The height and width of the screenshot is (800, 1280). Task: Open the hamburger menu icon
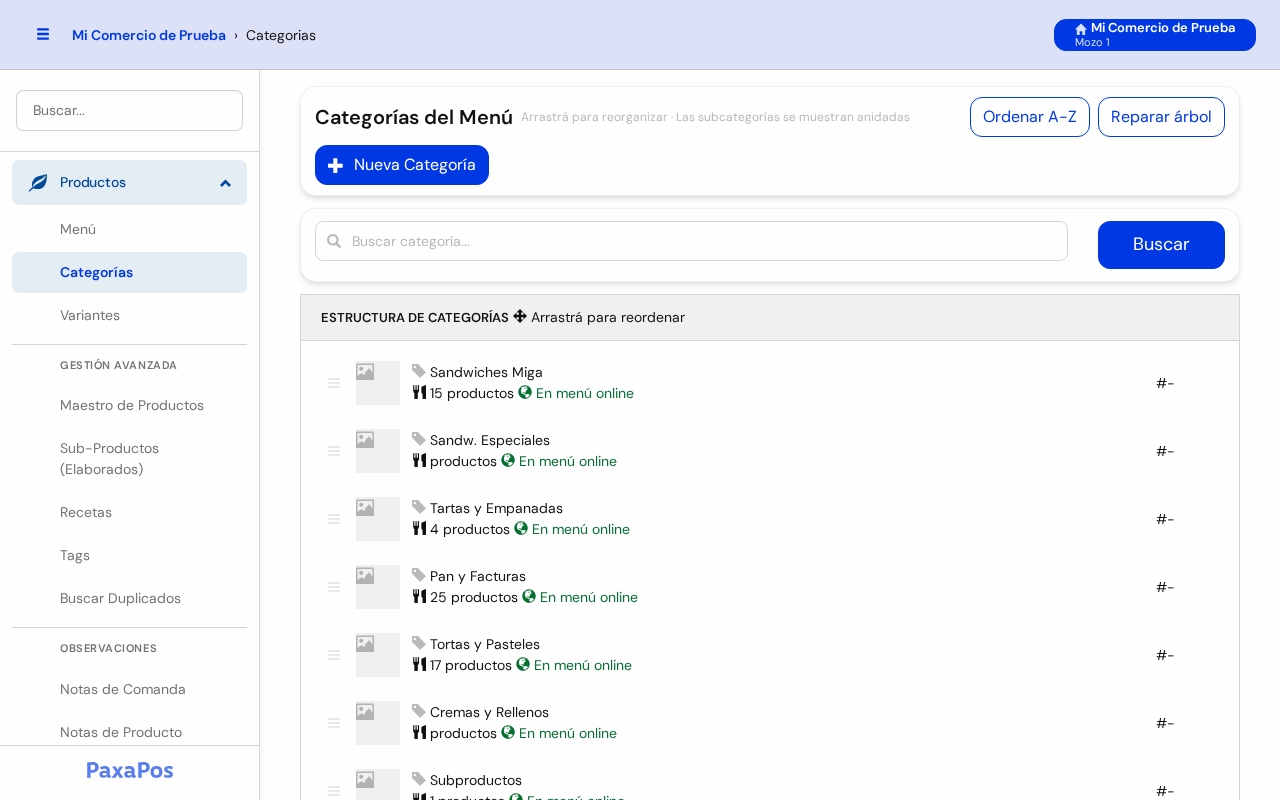coord(43,34)
